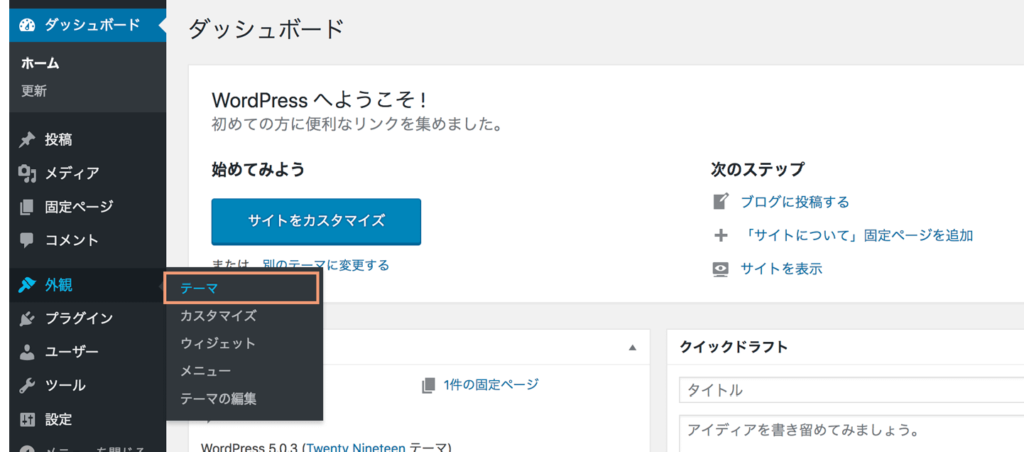Click the サイトをカスタマイズ button
1024x452 pixels.
point(316,221)
